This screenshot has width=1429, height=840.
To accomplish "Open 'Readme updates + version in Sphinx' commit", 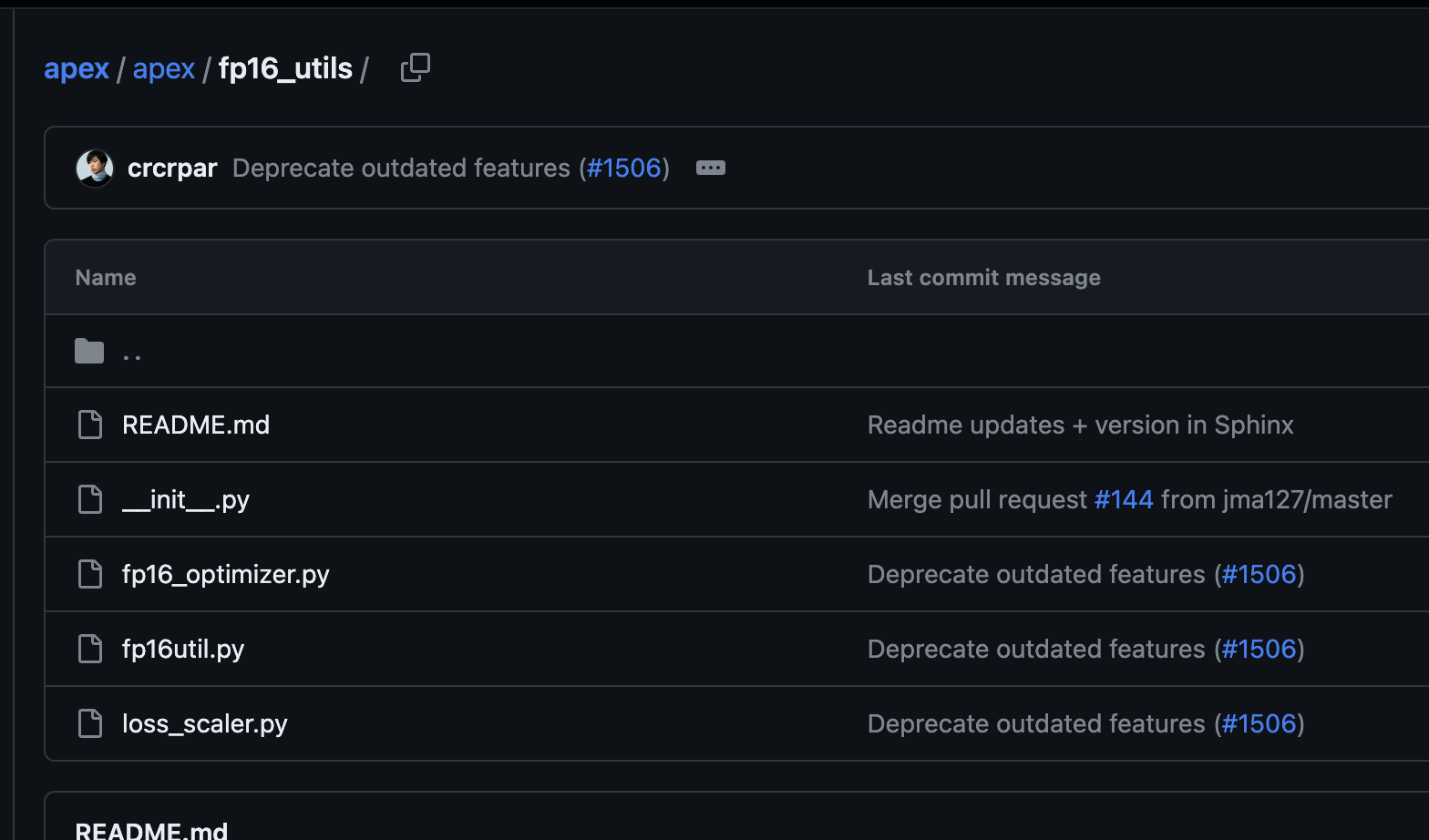I will point(1080,425).
